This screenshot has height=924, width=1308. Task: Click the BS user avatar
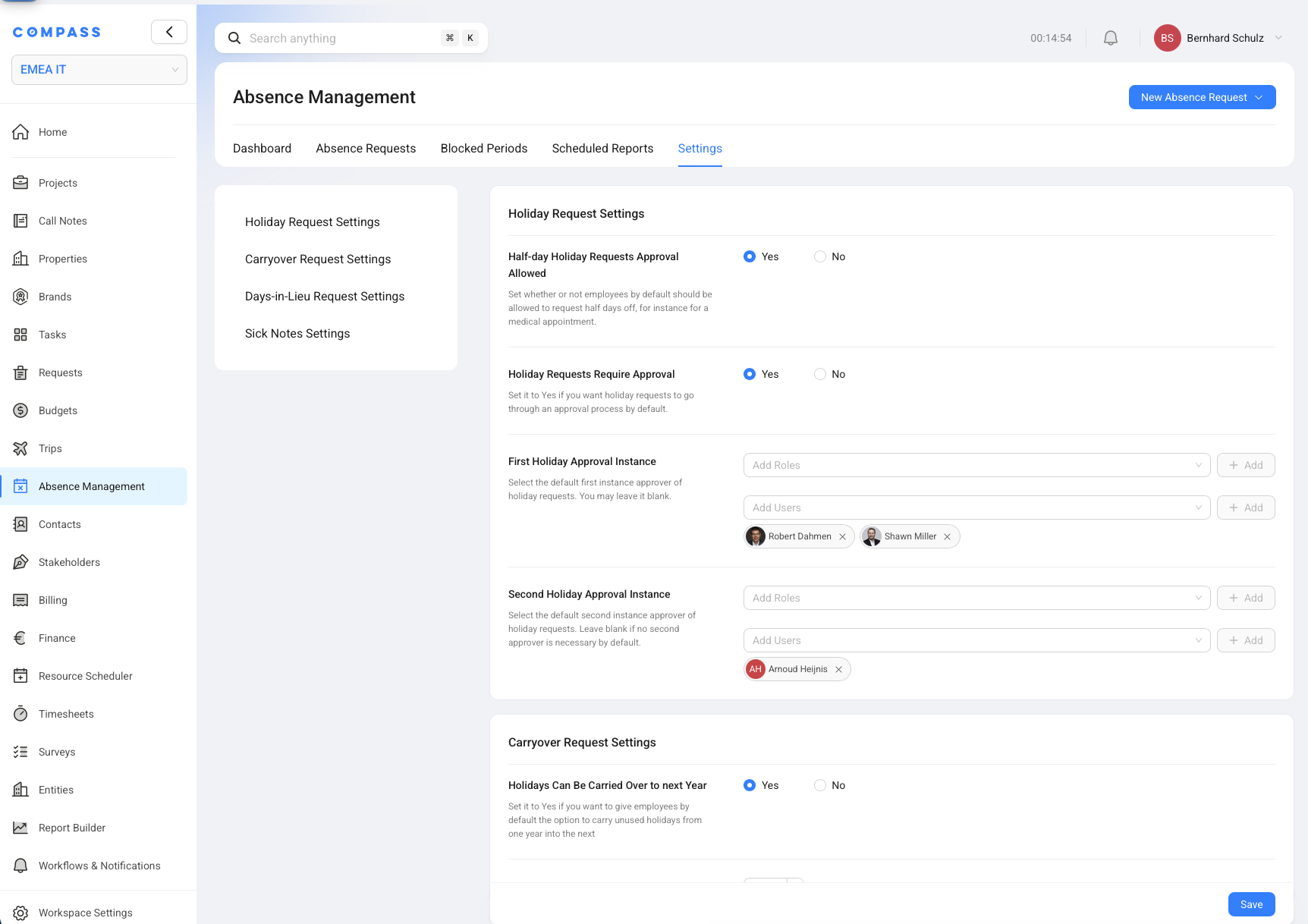pyautogui.click(x=1167, y=38)
